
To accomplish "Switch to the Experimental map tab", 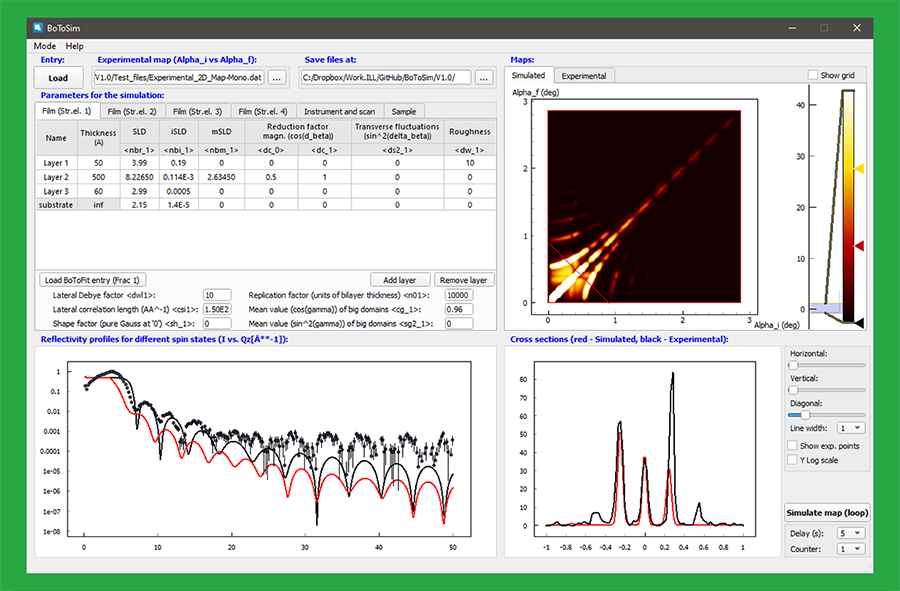I will tap(583, 76).
